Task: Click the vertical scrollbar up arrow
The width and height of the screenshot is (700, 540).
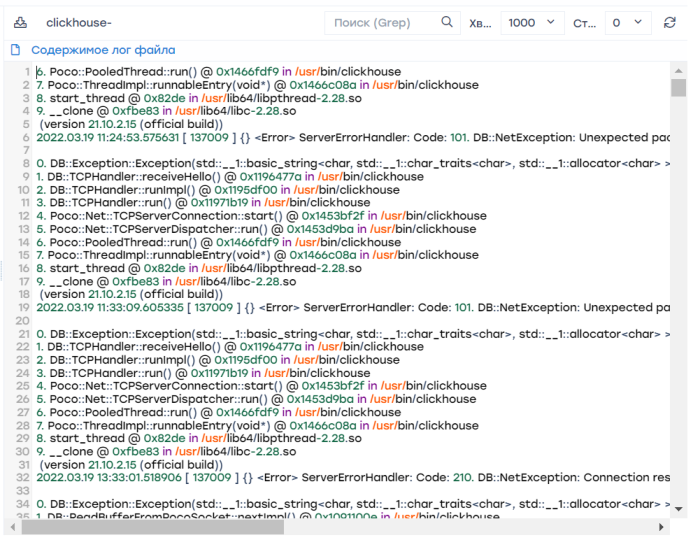Action: (679, 70)
